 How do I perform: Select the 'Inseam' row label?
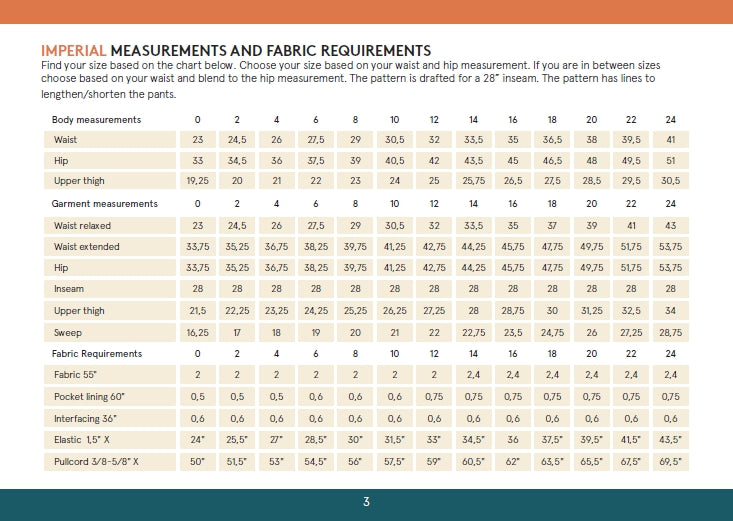tap(69, 290)
